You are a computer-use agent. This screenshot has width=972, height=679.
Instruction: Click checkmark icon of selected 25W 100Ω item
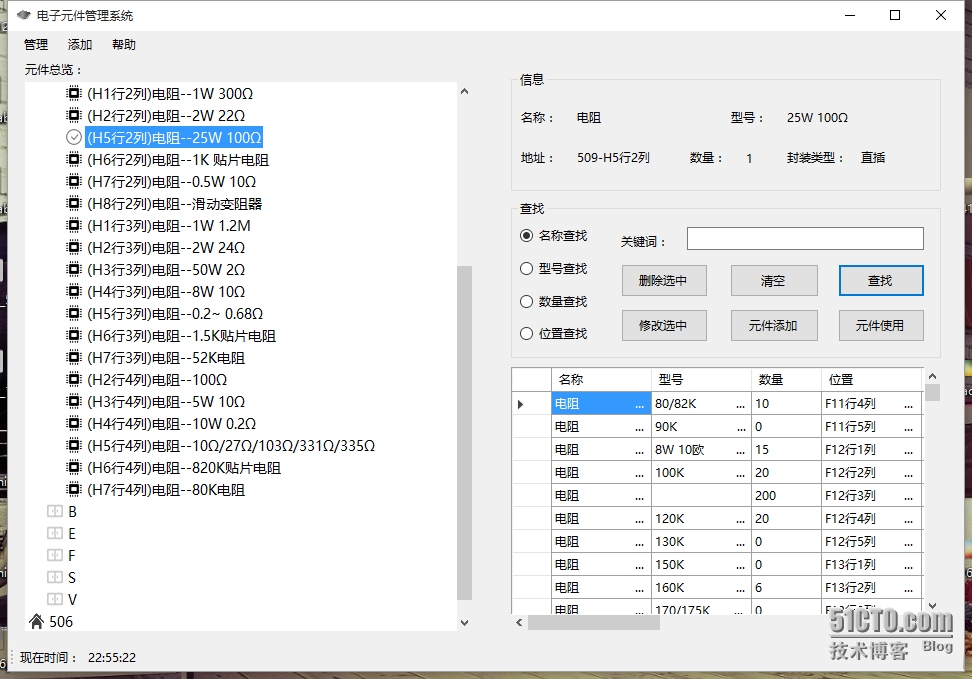[74, 137]
